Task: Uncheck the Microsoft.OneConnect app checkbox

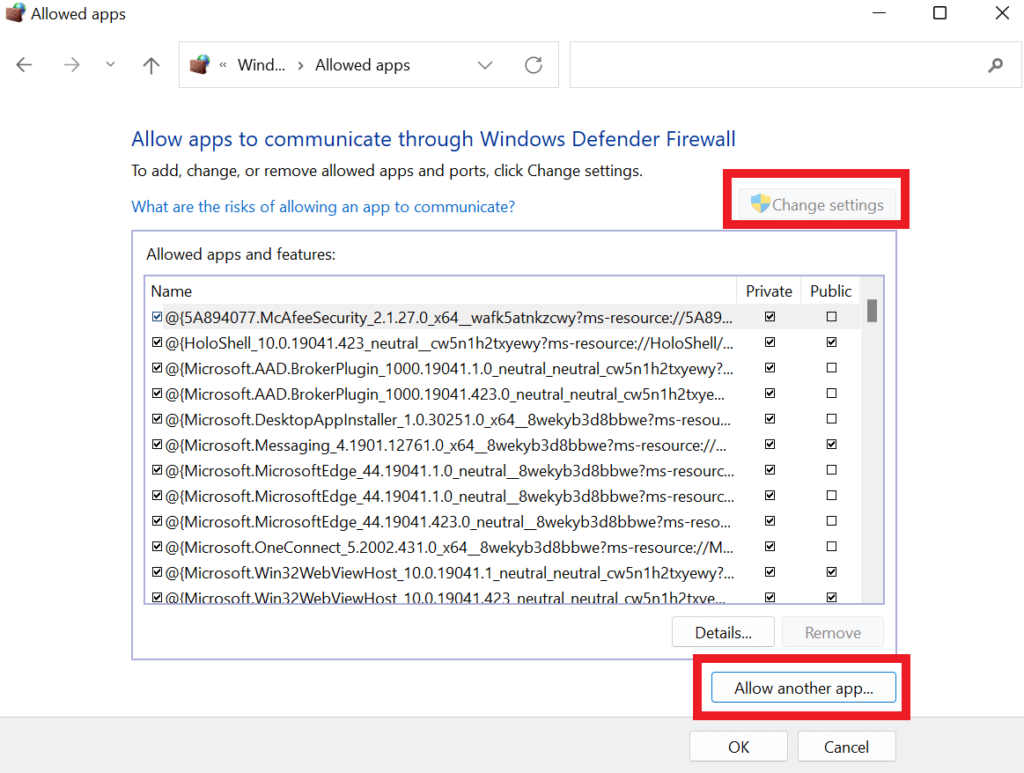Action: (157, 546)
